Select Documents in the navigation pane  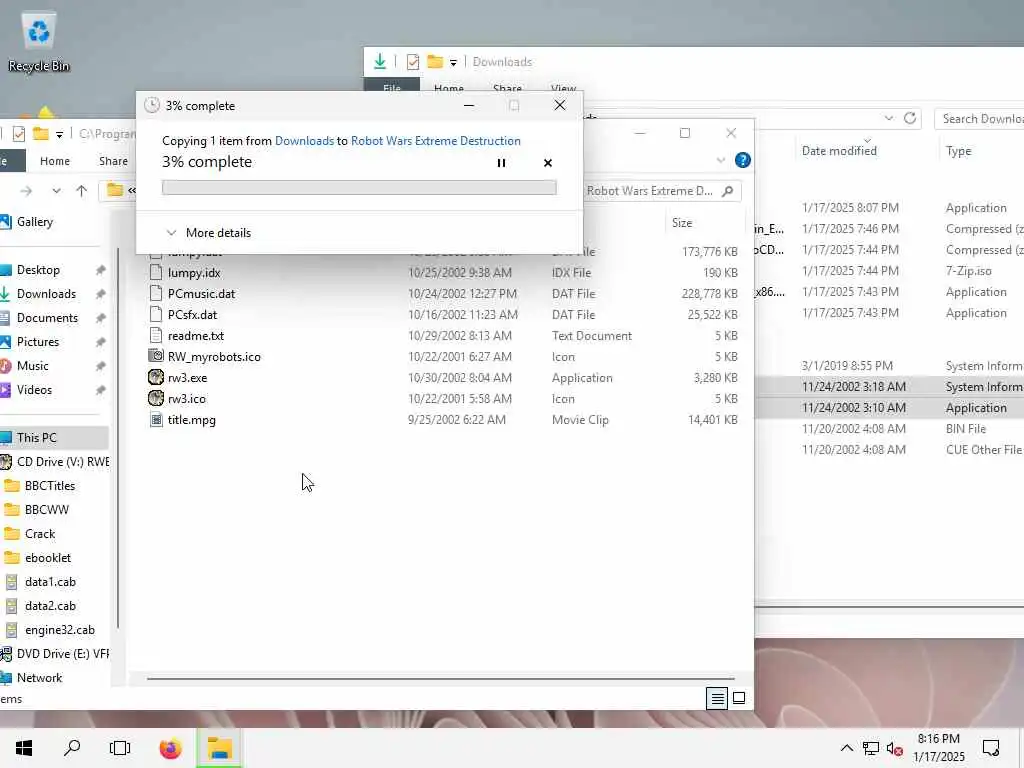47,318
